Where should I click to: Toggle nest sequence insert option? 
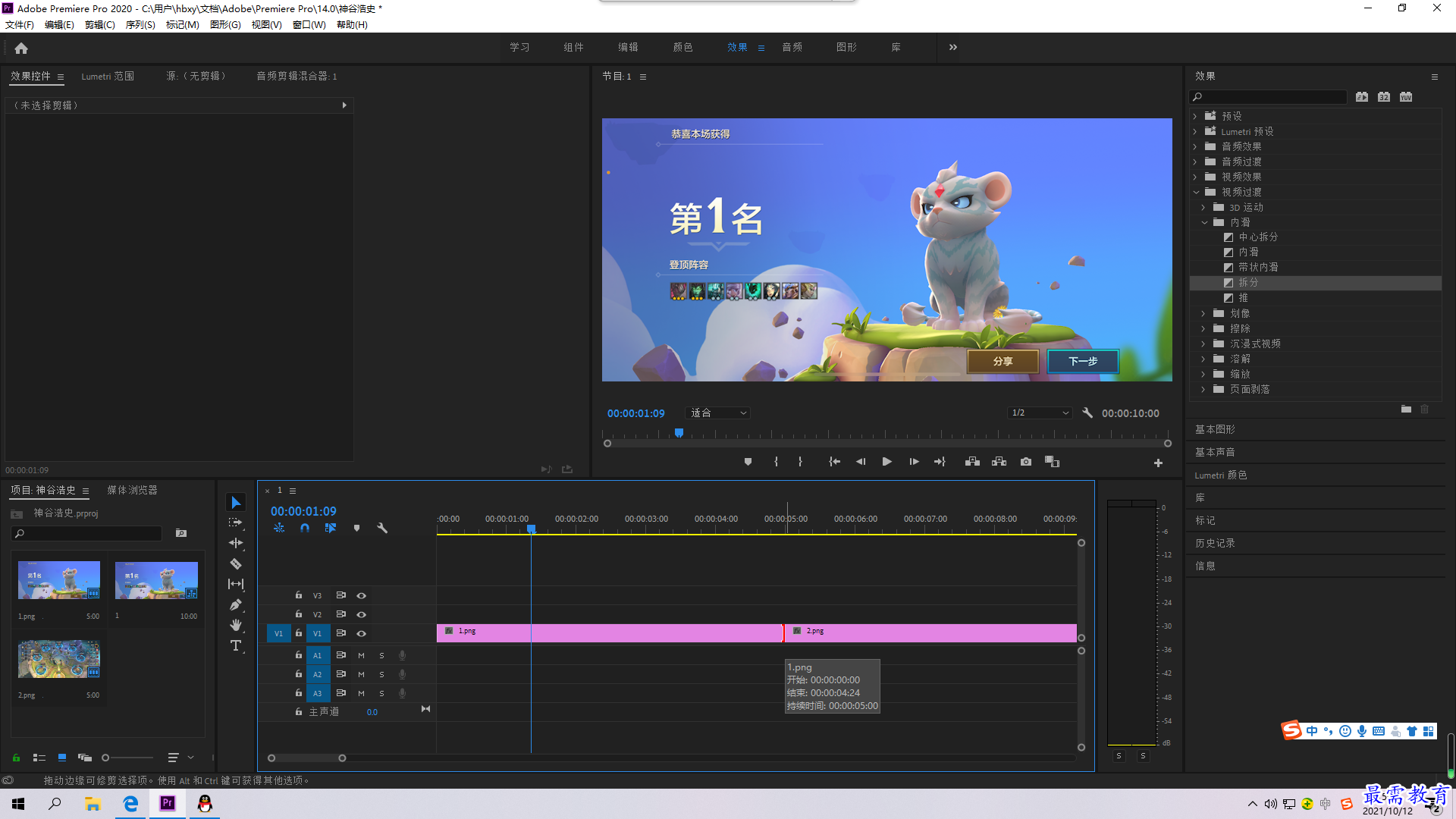pyautogui.click(x=279, y=528)
